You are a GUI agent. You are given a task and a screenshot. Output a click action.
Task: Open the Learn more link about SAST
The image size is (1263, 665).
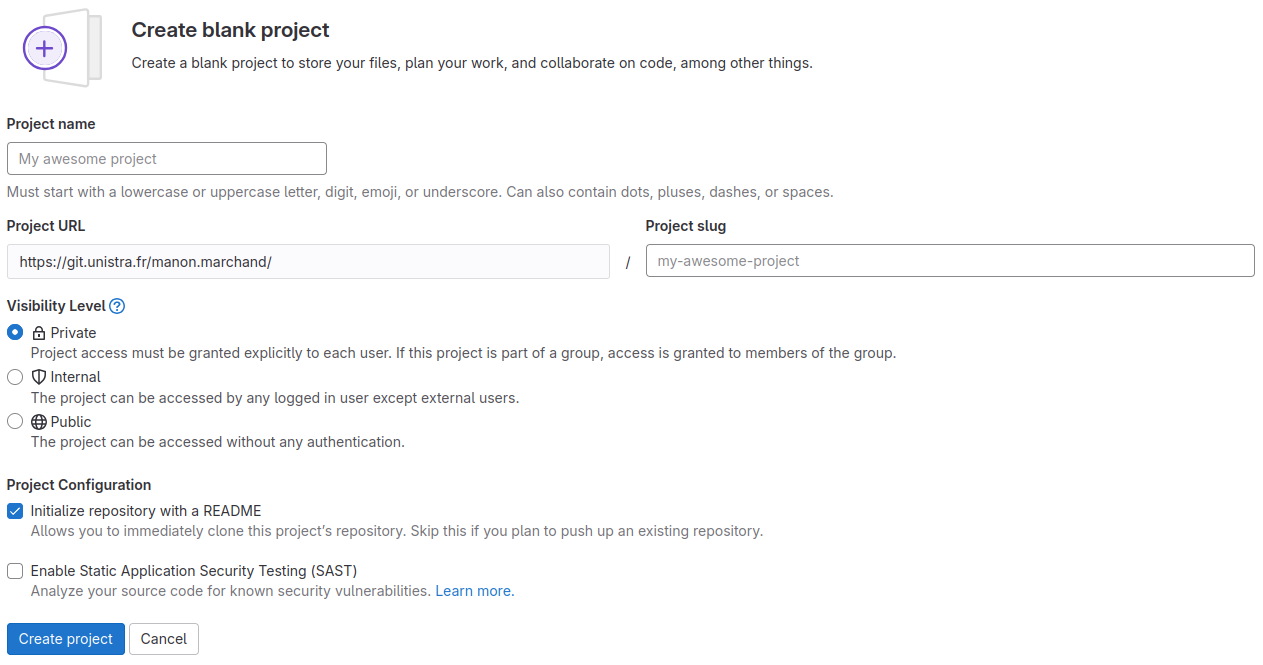473,591
